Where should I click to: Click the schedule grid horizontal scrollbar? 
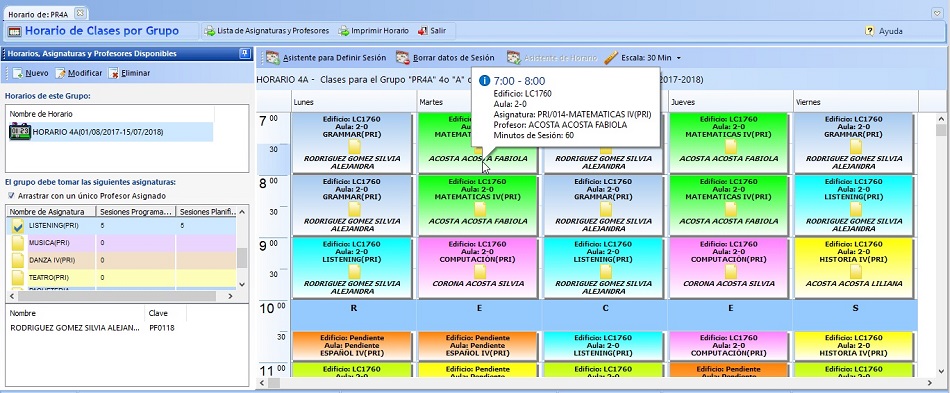(x=597, y=383)
